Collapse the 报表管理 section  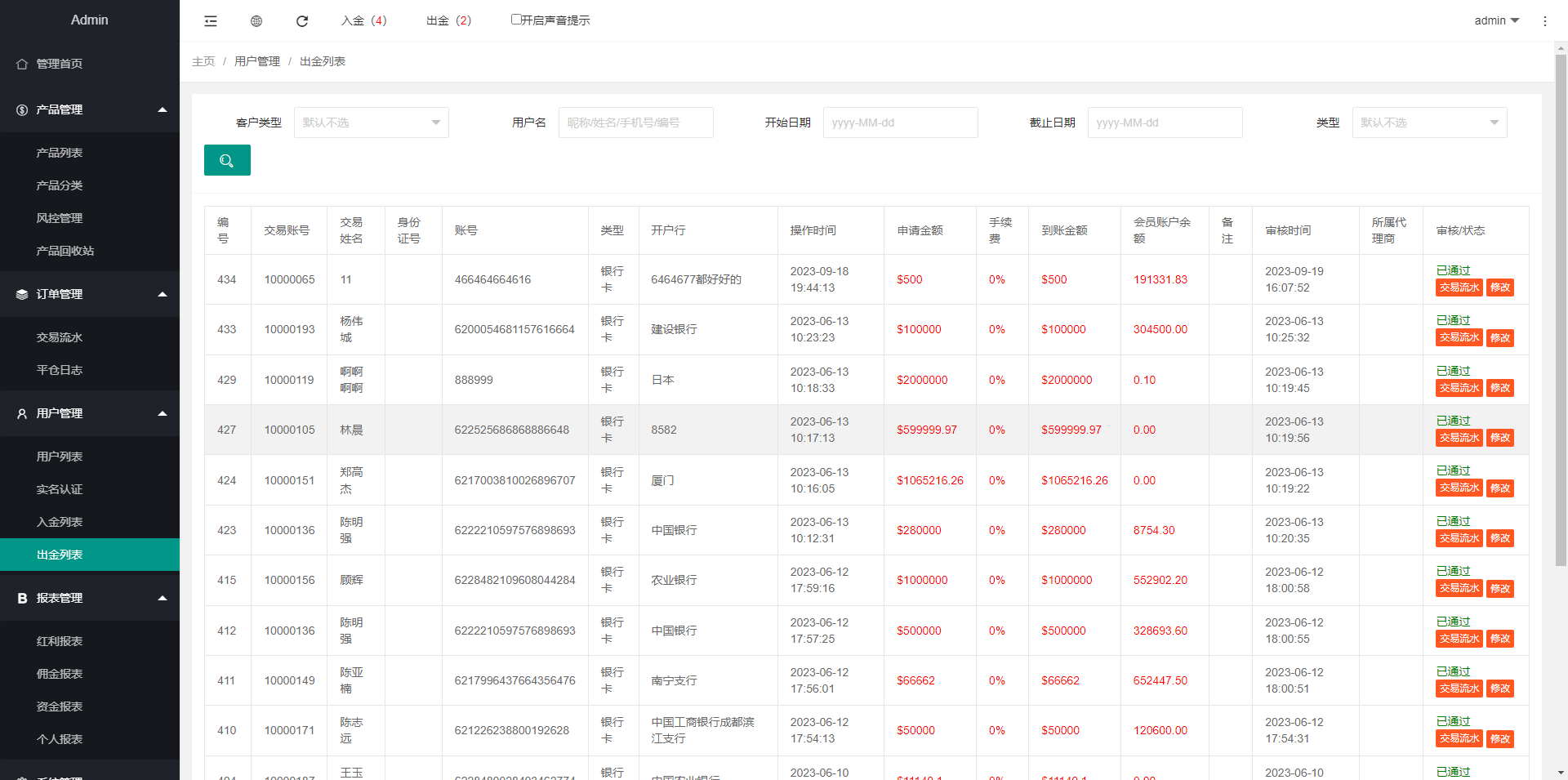[162, 597]
